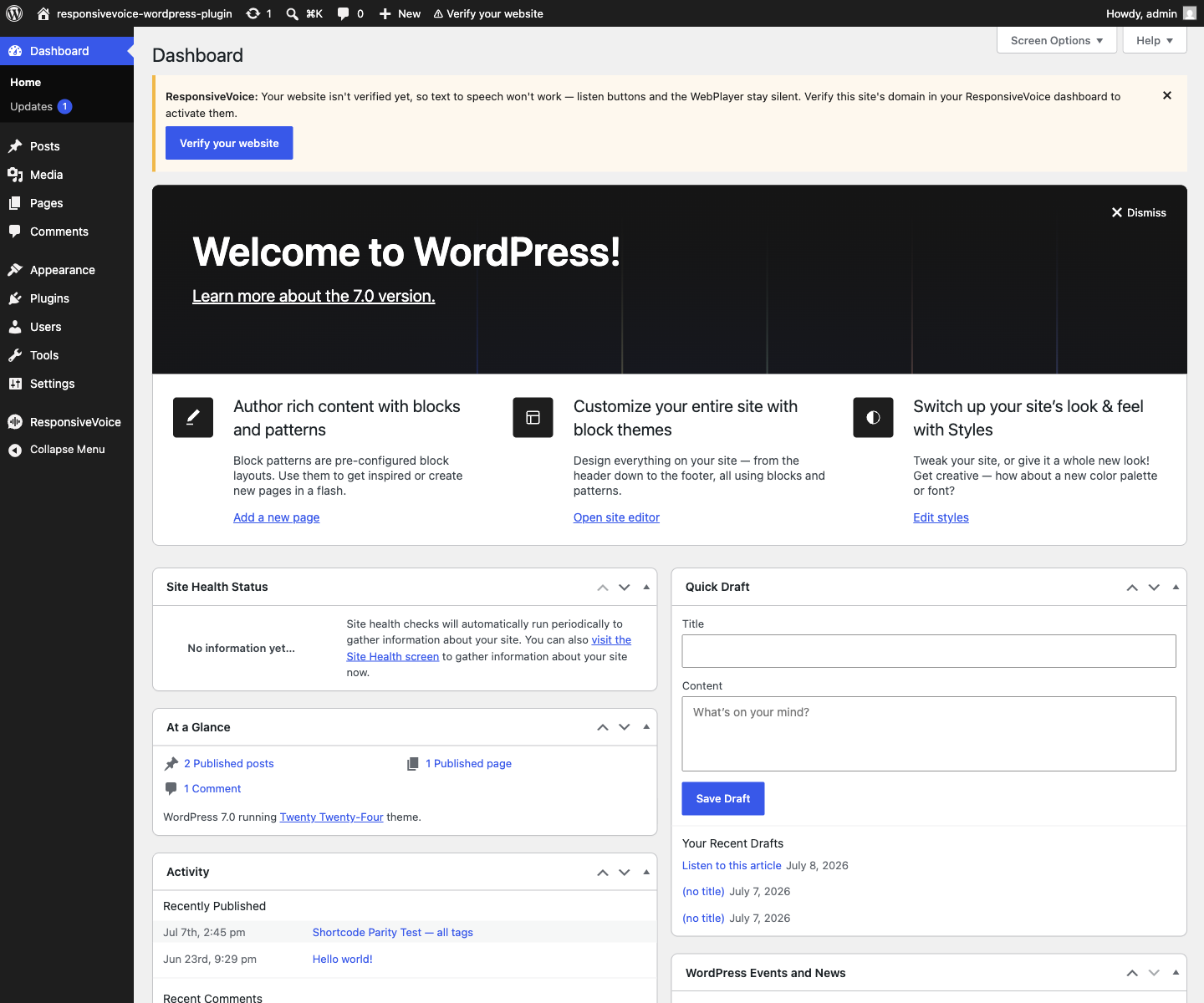Click the Plugins plug icon
This screenshot has width=1204, height=1003.
pyautogui.click(x=15, y=298)
